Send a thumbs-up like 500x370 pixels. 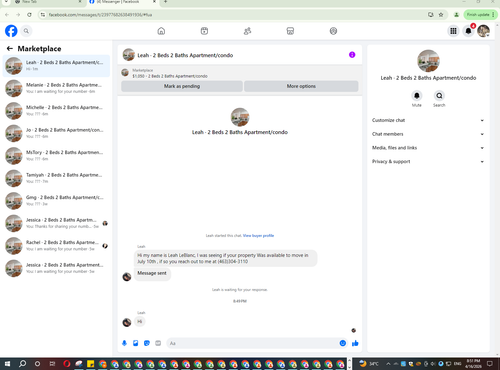point(355,343)
